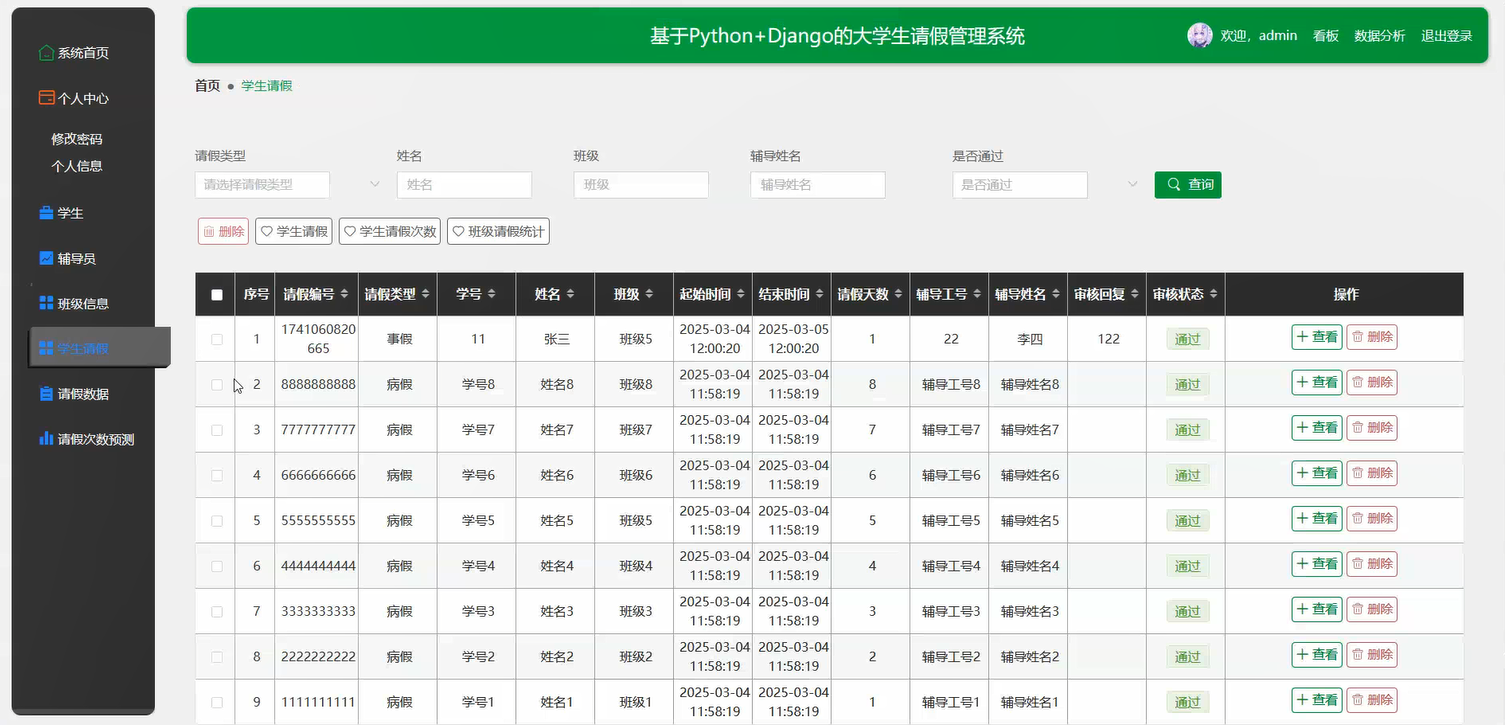Click the 请假数据 clipboard icon
Screen dimensions: 1505x725
[46, 393]
